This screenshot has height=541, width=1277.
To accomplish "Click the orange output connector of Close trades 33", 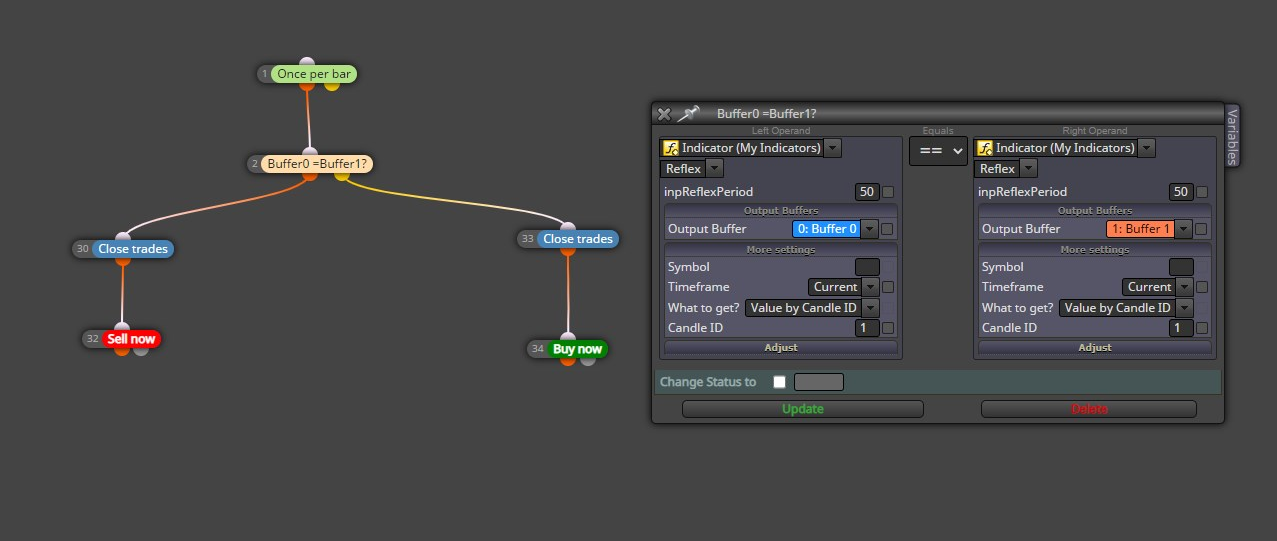I will coord(568,250).
